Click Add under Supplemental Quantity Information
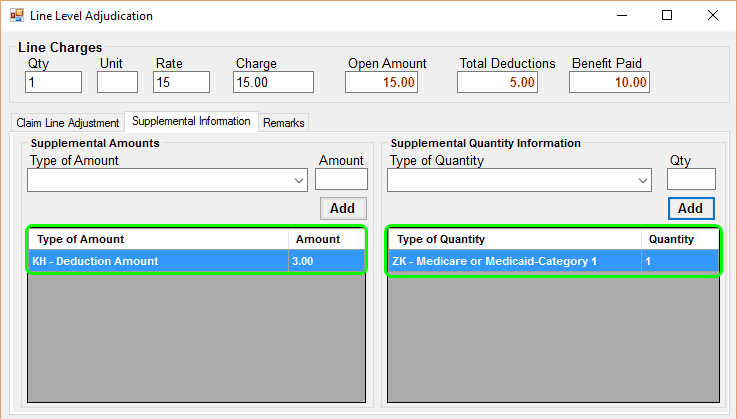The height and width of the screenshot is (419, 737). [x=691, y=208]
